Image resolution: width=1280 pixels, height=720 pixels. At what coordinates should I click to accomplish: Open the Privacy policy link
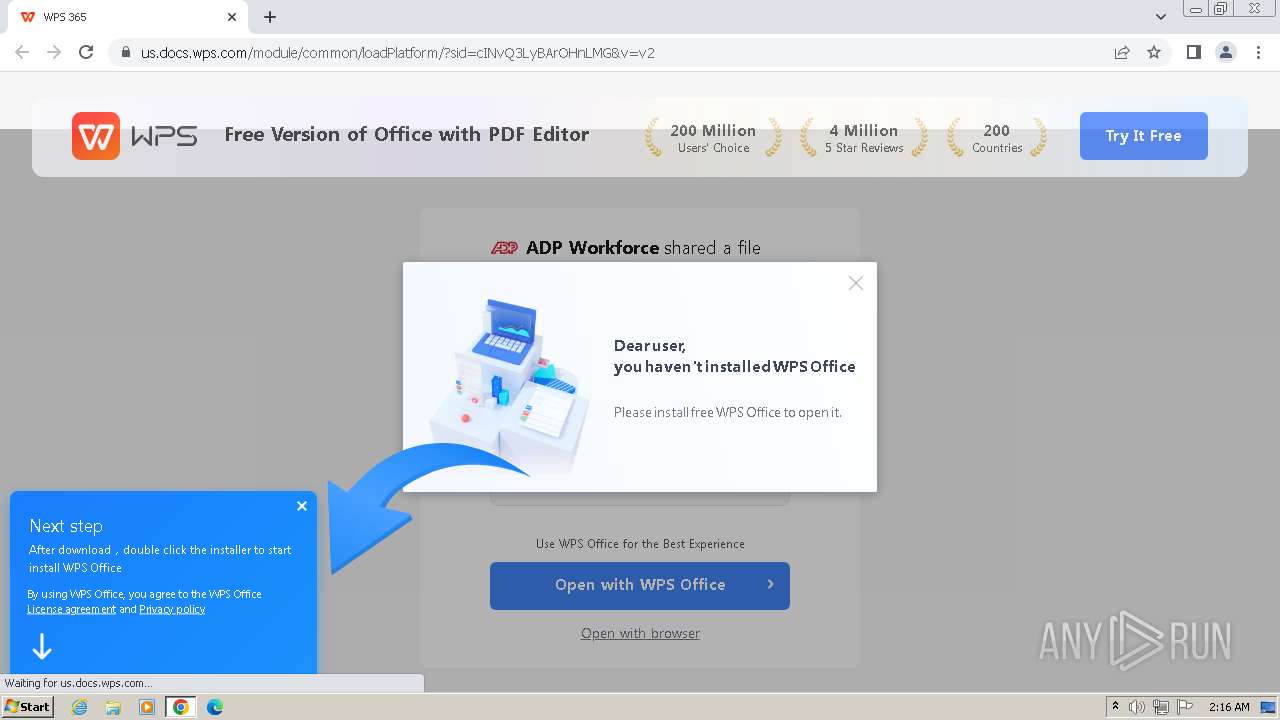click(172, 609)
